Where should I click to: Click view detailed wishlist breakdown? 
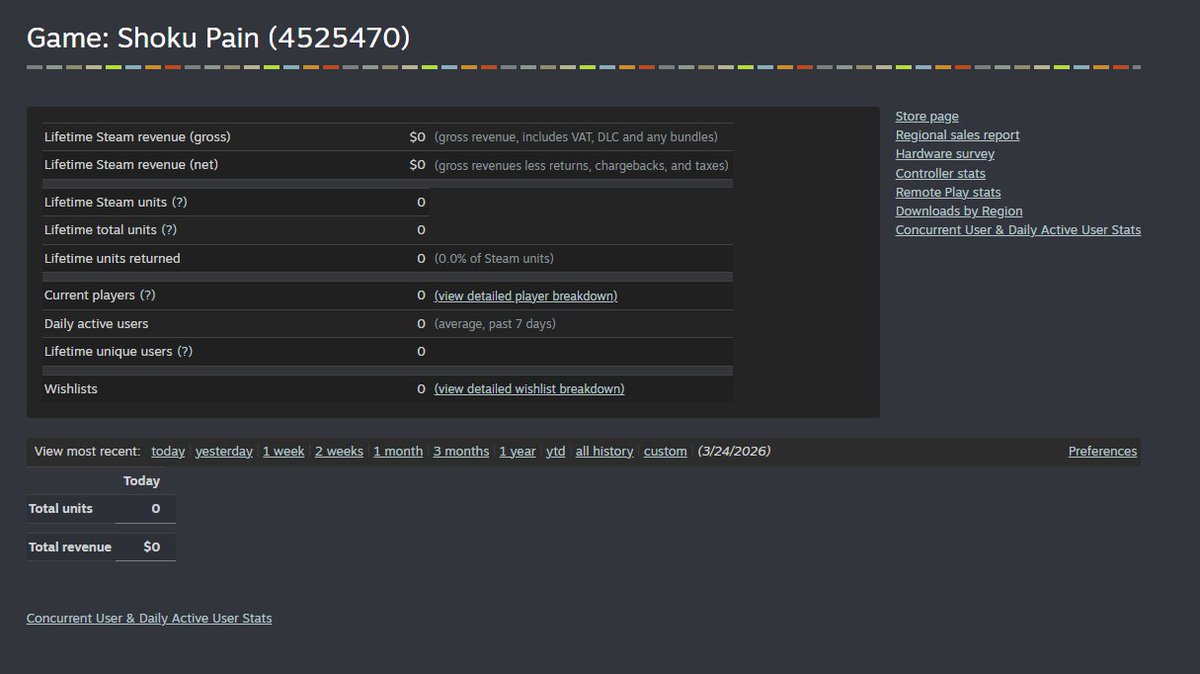[529, 389]
